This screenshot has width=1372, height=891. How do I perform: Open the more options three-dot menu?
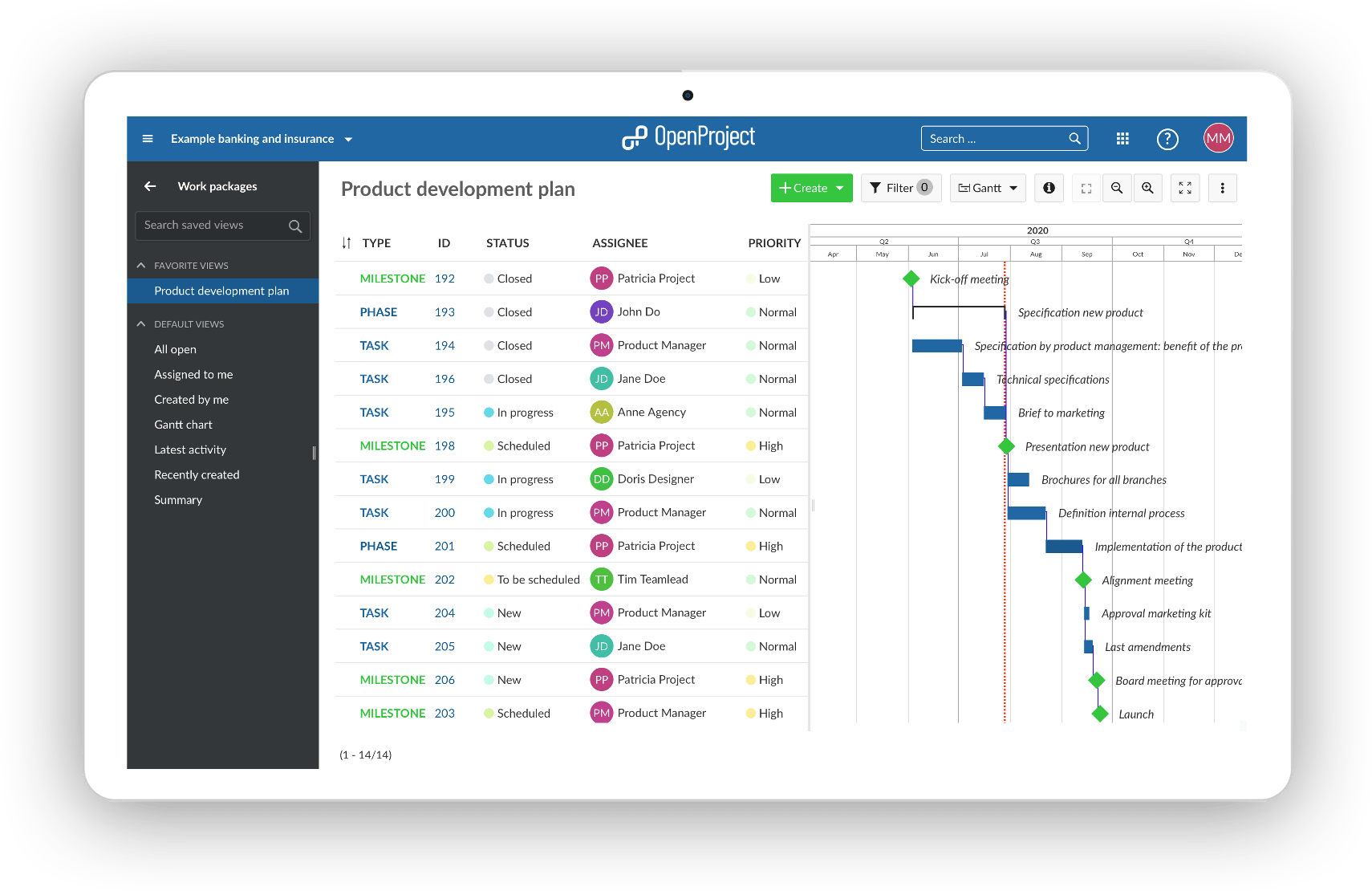1222,188
